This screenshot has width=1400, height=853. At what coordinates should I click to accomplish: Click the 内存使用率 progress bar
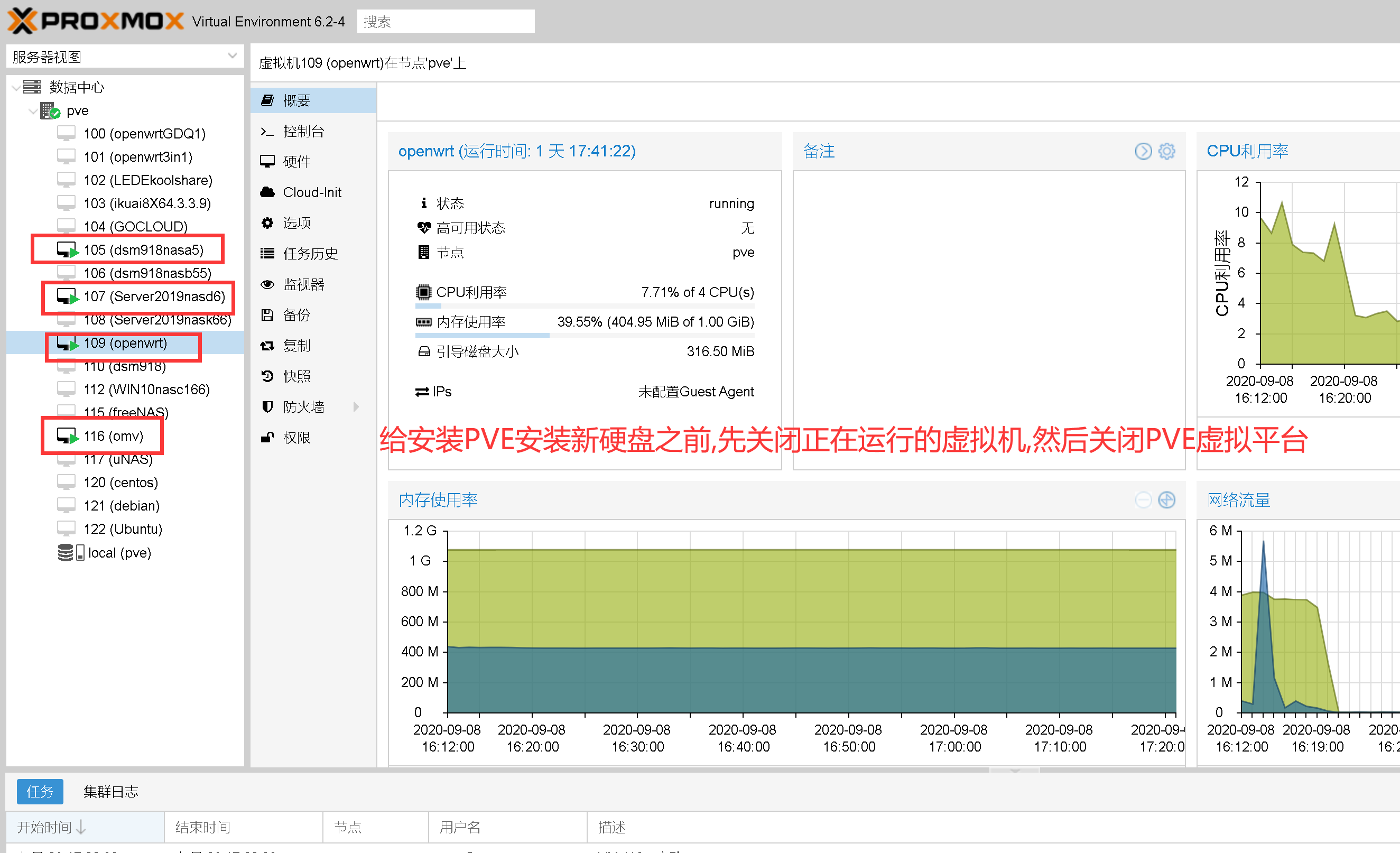click(585, 336)
